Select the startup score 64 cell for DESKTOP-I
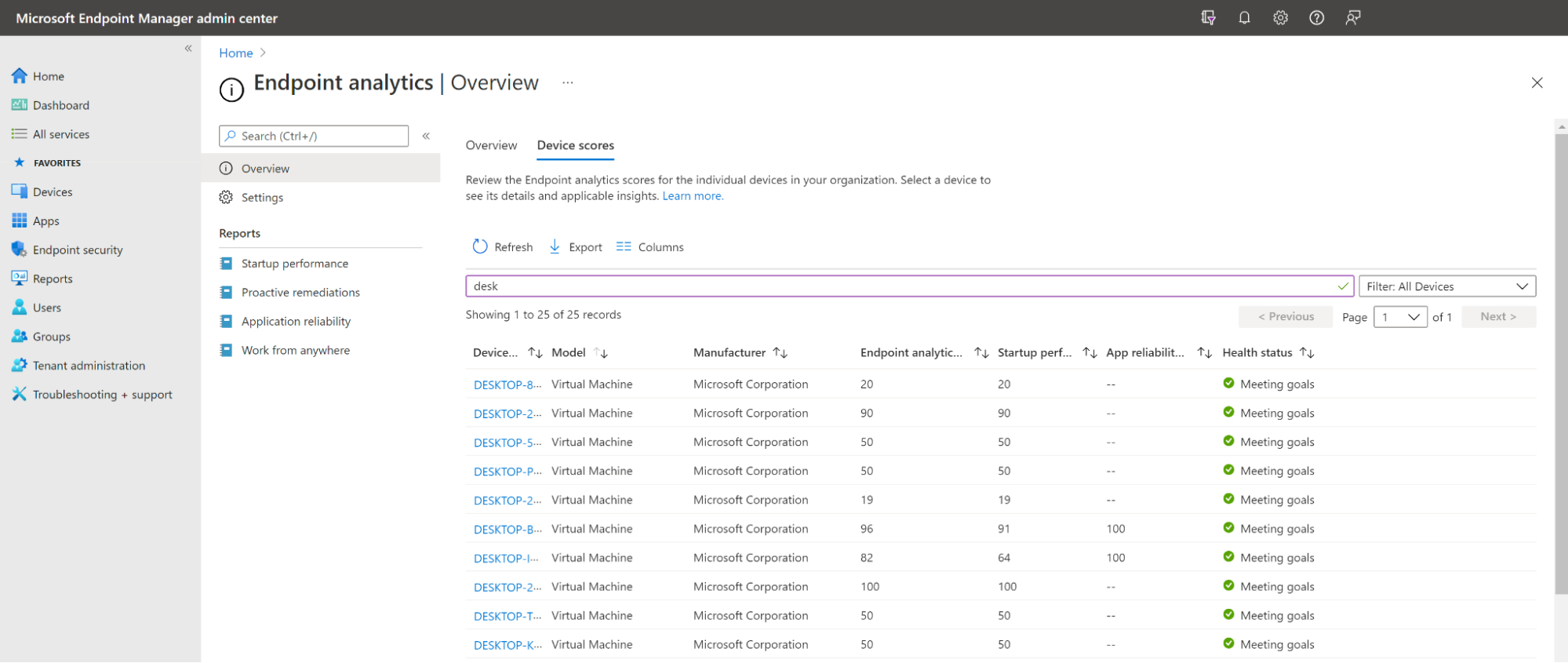1568x663 pixels. (1004, 559)
